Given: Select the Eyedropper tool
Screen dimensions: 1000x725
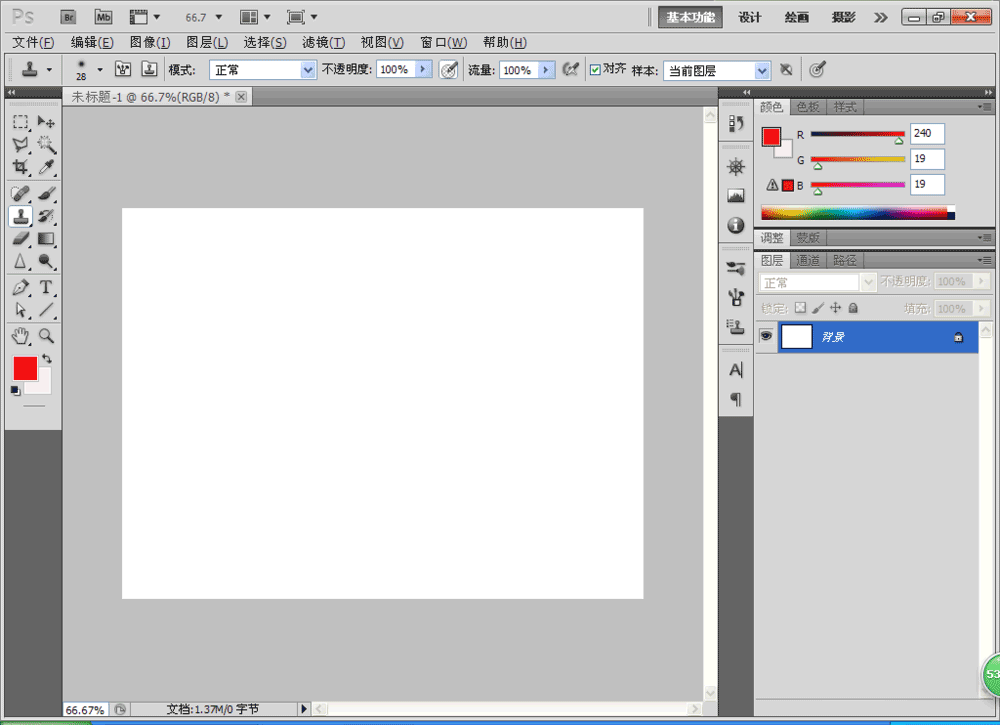Looking at the screenshot, I should [46, 167].
